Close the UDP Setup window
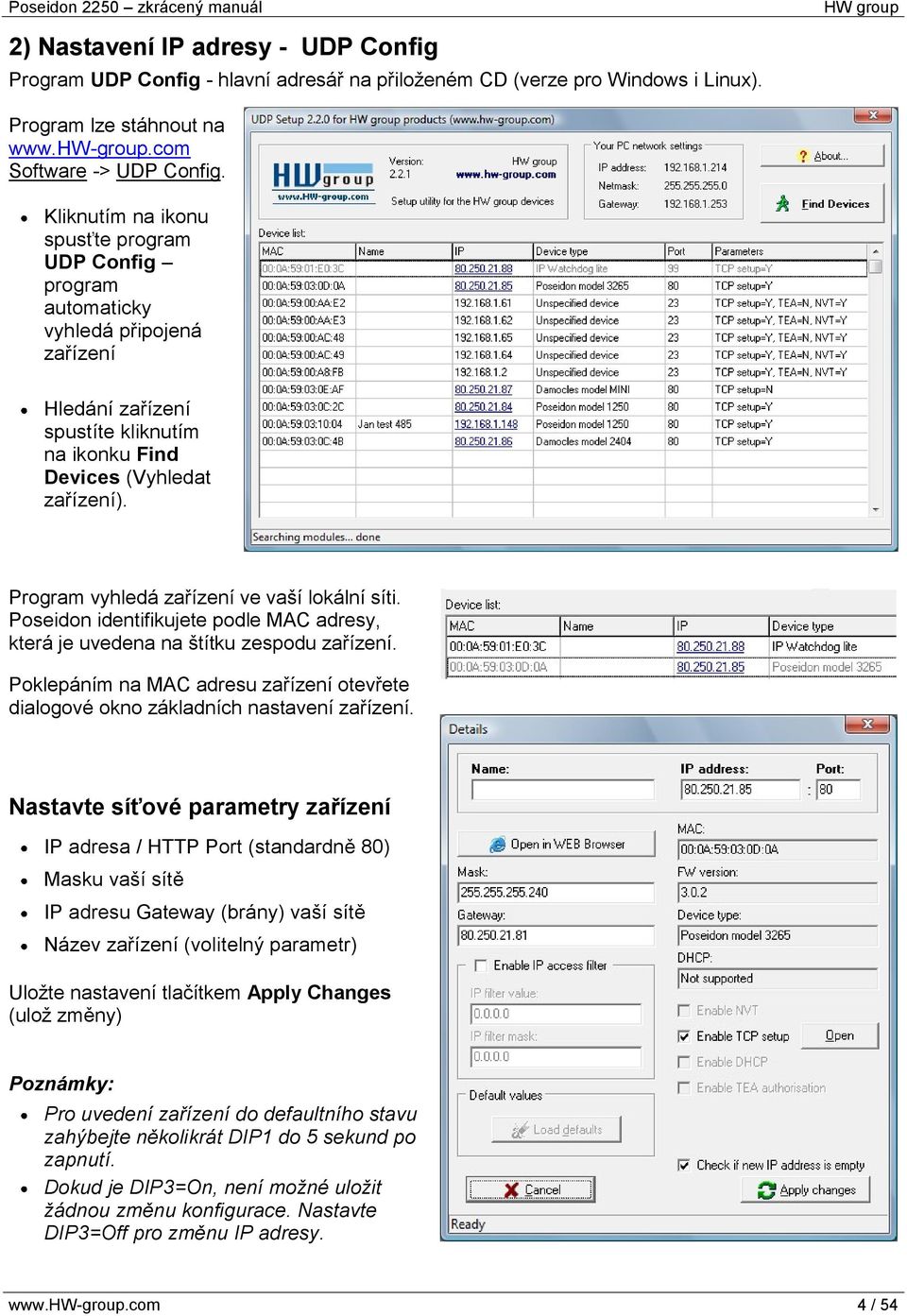This screenshot has width=907, height=1316. 873,115
